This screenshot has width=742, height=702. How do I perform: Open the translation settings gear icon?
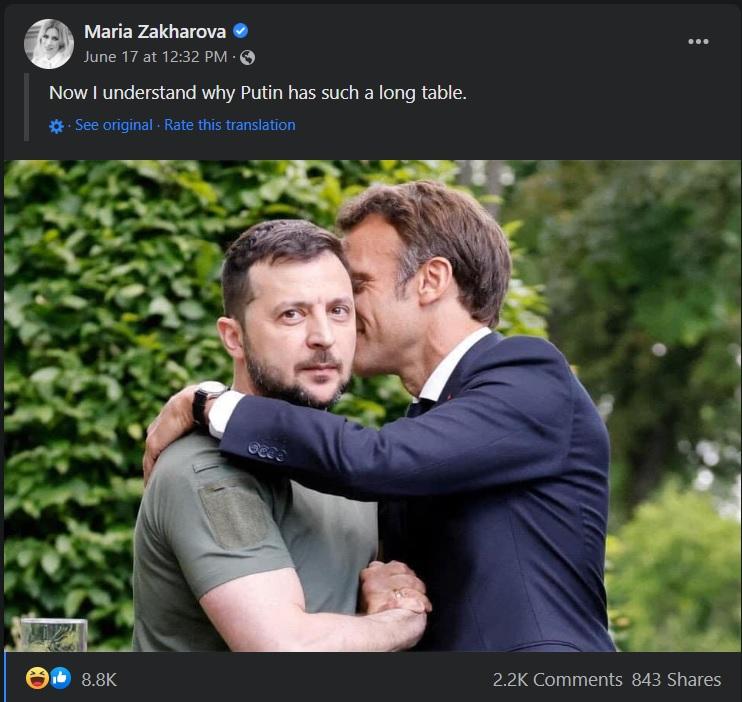[x=57, y=126]
